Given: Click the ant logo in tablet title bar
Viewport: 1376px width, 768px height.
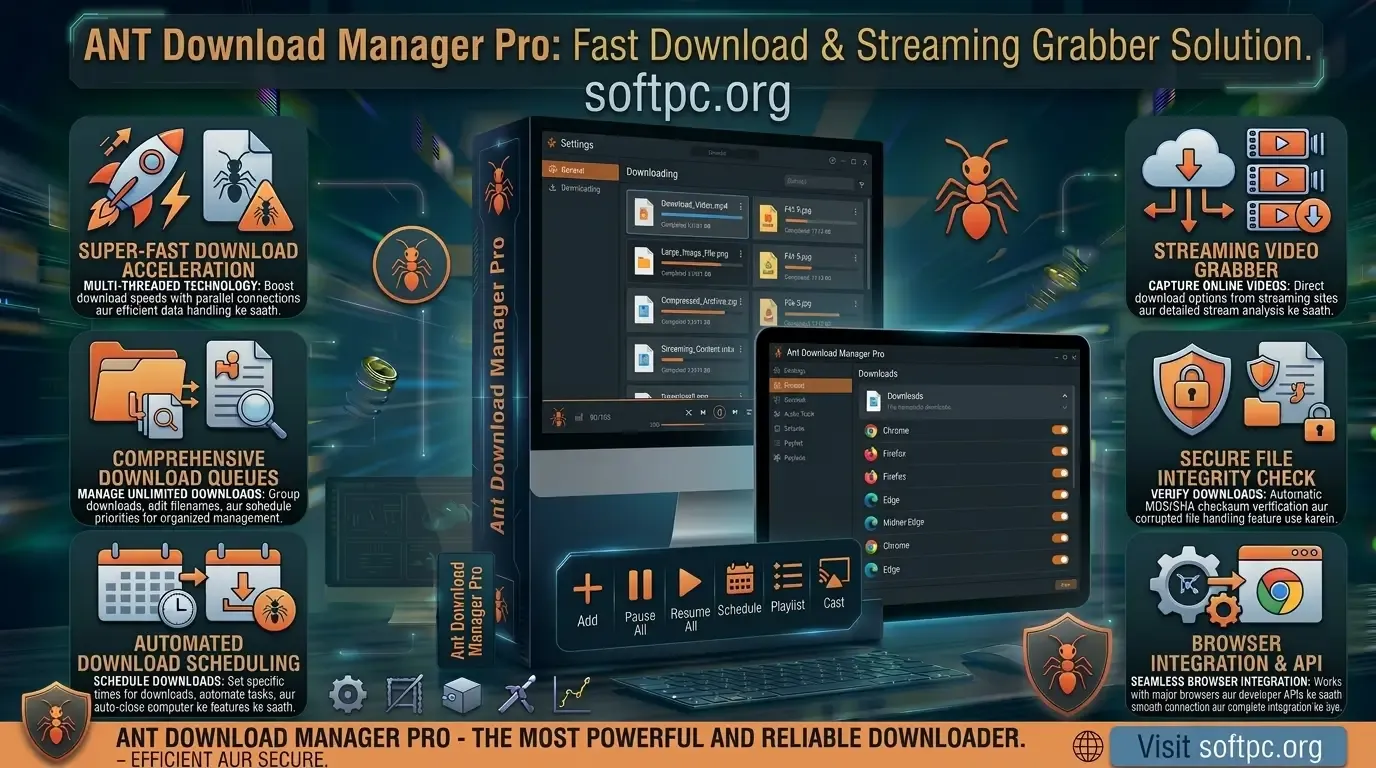Looking at the screenshot, I should tap(776, 353).
